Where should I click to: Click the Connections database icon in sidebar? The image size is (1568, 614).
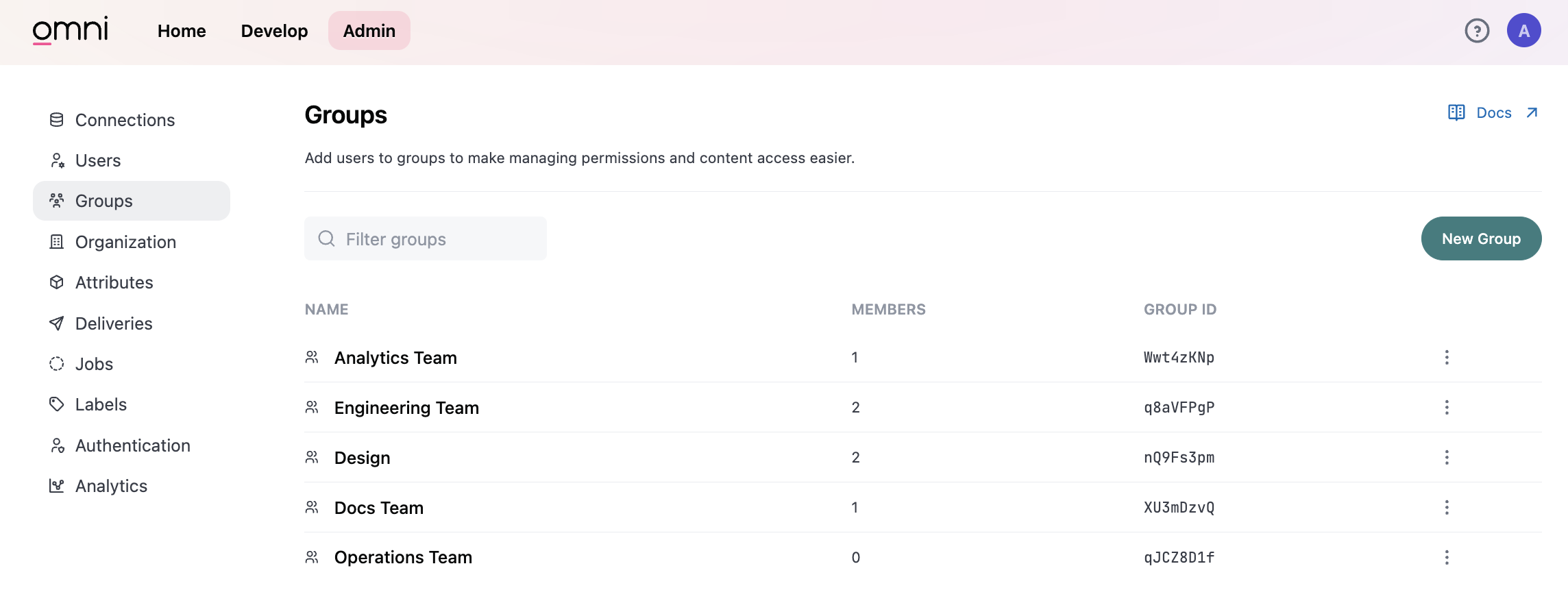point(57,120)
